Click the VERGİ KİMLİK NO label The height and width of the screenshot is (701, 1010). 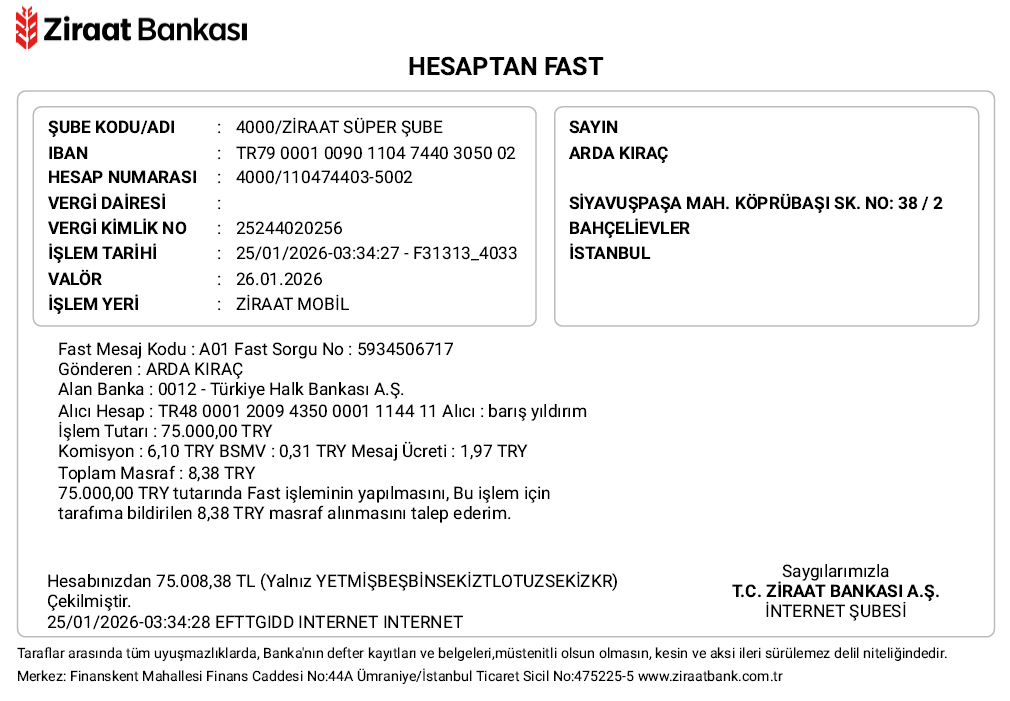coord(117,228)
